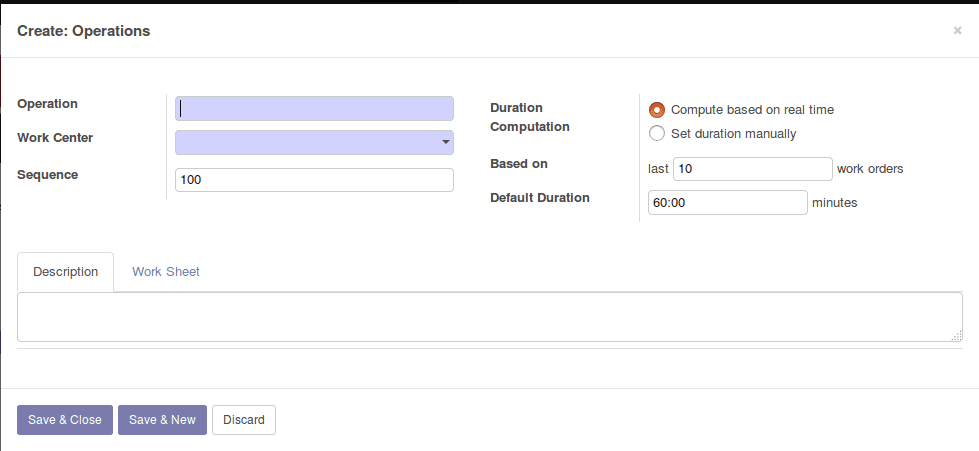Click the Duration Computation label
The height and width of the screenshot is (451, 979).
530,117
